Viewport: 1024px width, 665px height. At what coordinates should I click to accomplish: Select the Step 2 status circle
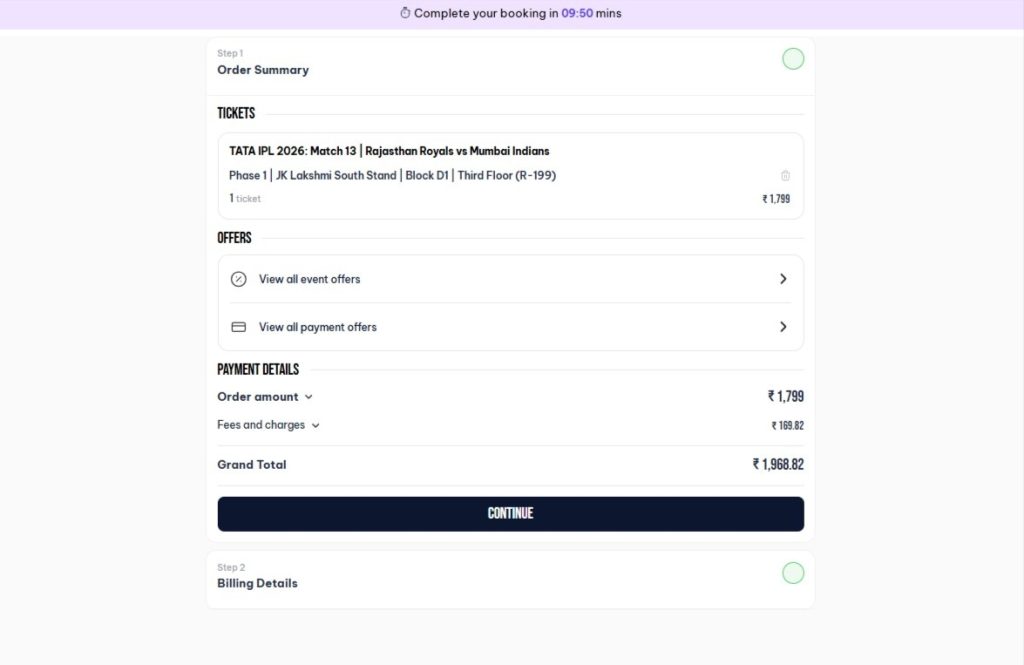click(793, 573)
